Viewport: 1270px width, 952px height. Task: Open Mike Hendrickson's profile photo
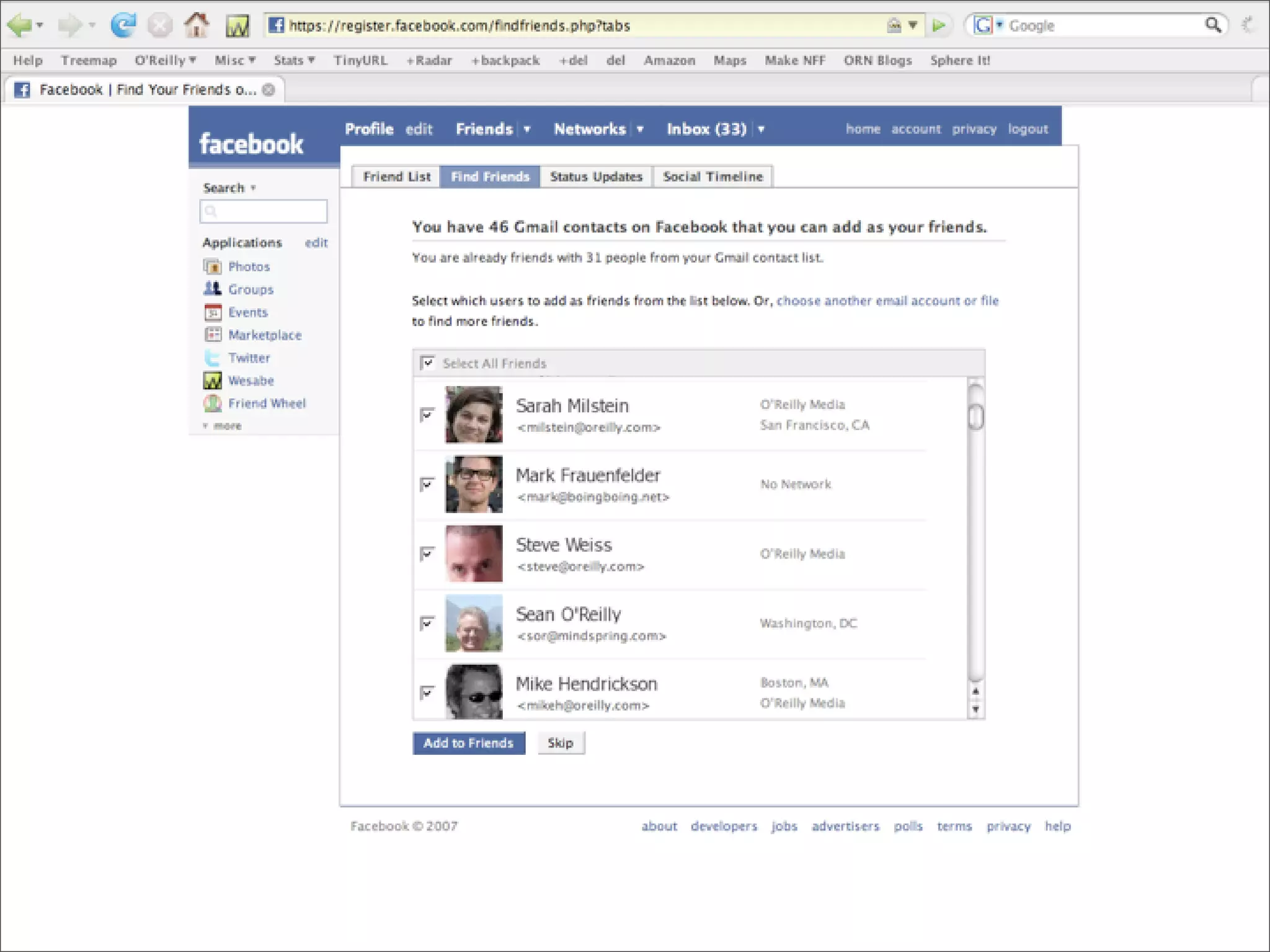click(474, 691)
